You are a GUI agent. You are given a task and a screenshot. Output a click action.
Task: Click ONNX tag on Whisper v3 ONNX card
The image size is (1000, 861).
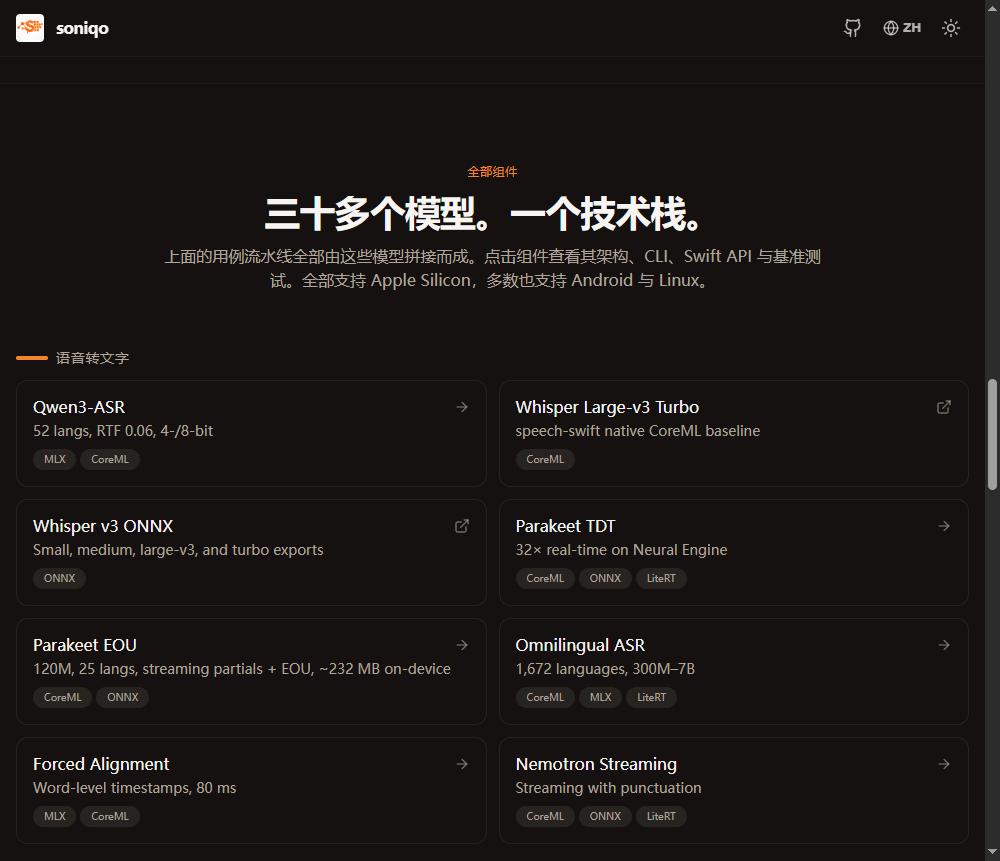59,578
